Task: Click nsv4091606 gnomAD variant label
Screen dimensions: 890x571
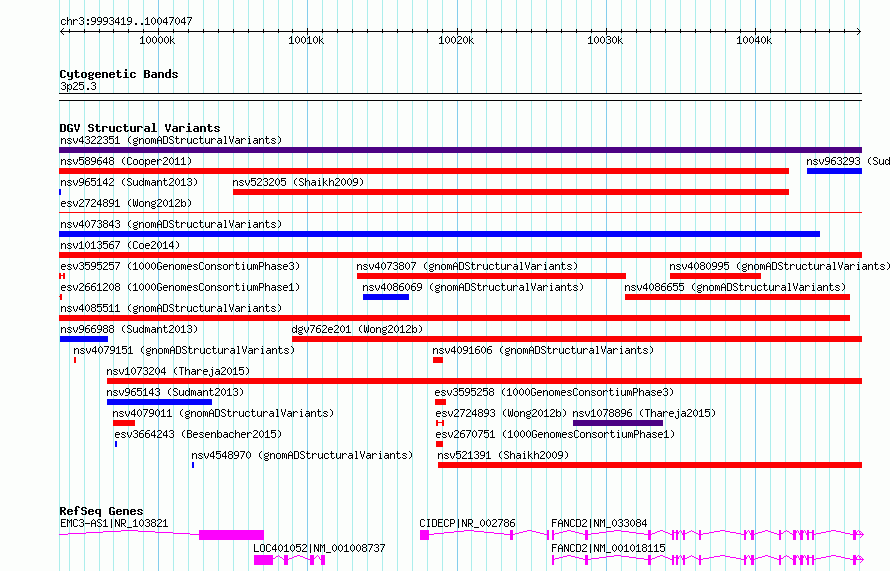Action: 543,350
